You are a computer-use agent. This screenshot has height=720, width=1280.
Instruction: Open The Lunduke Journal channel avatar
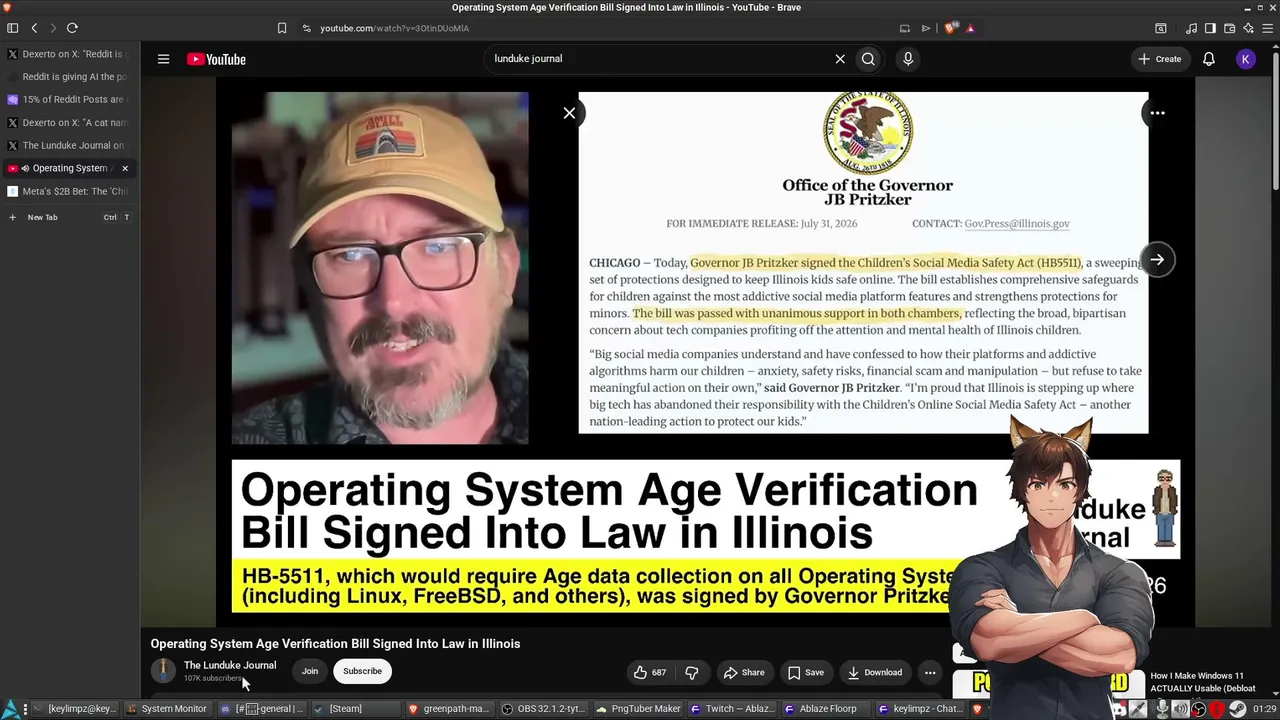point(163,671)
